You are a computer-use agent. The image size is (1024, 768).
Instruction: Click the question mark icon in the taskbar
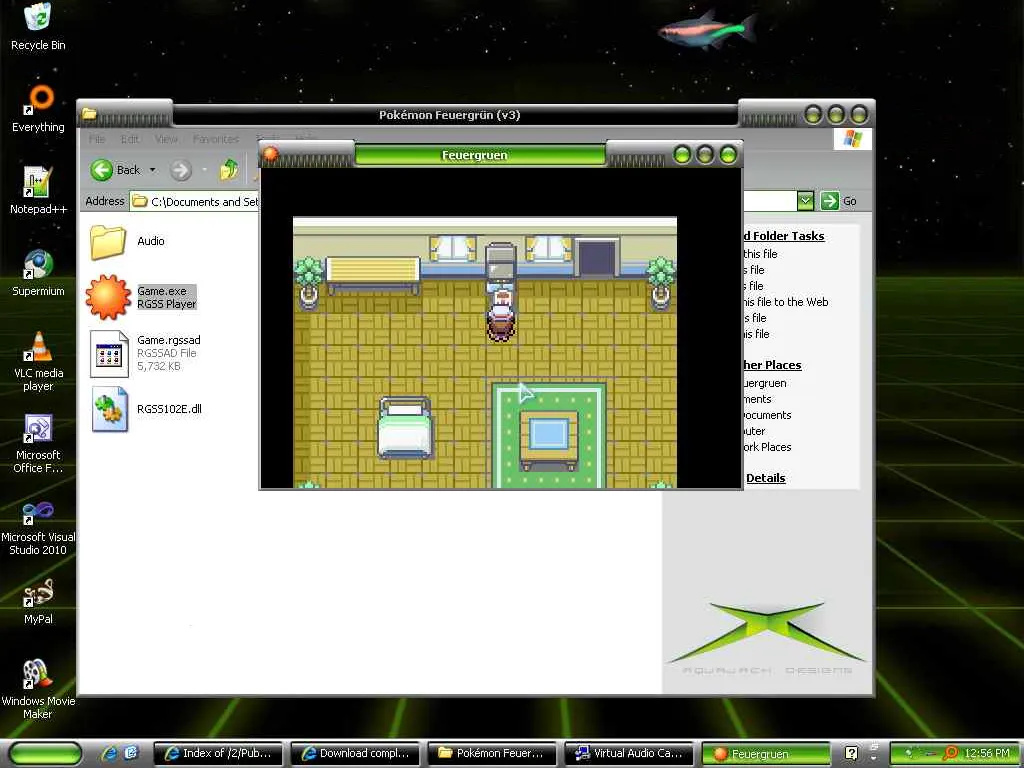pyautogui.click(x=851, y=753)
